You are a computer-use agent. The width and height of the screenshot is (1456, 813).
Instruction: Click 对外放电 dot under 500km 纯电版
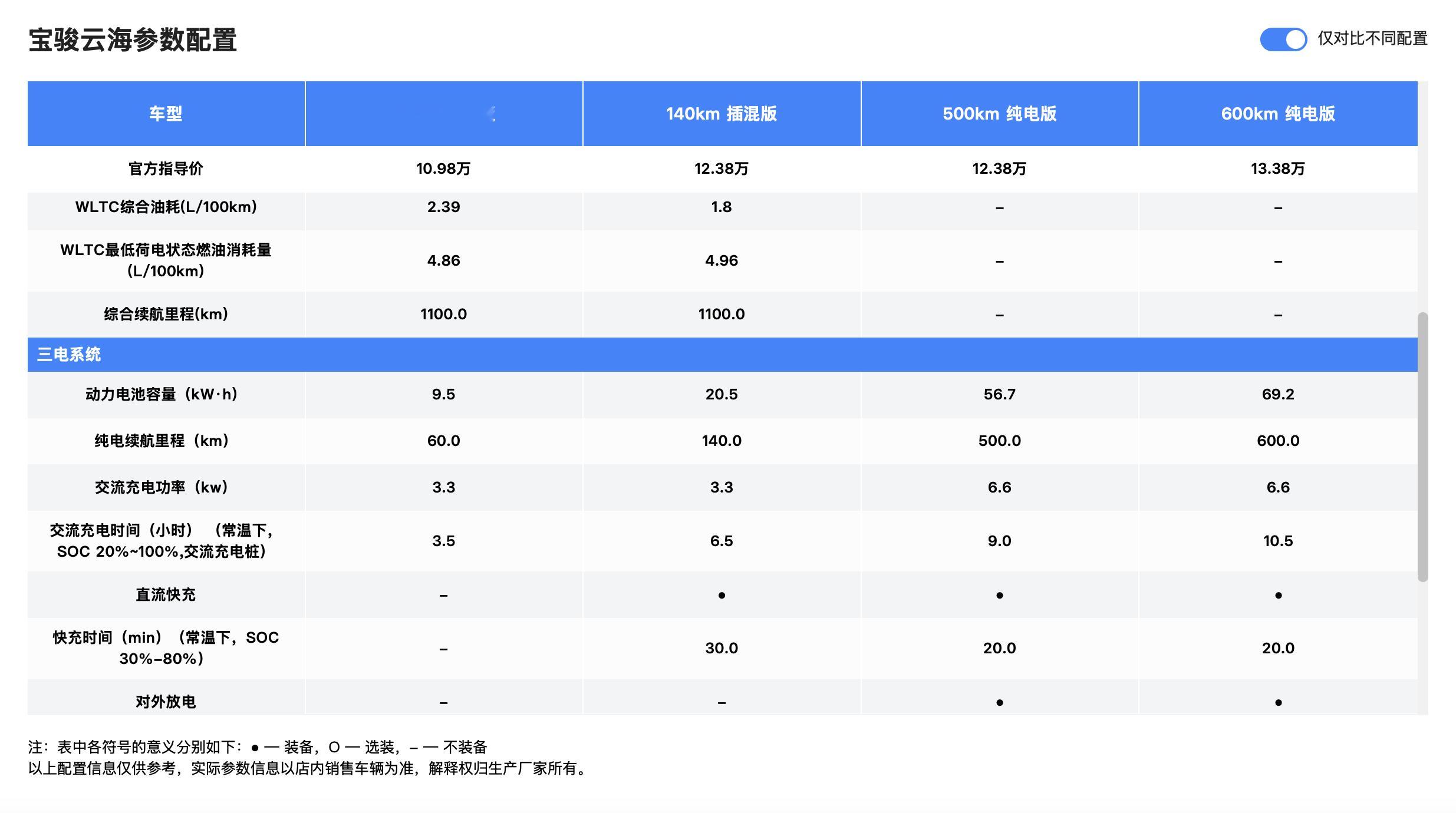click(x=1000, y=703)
